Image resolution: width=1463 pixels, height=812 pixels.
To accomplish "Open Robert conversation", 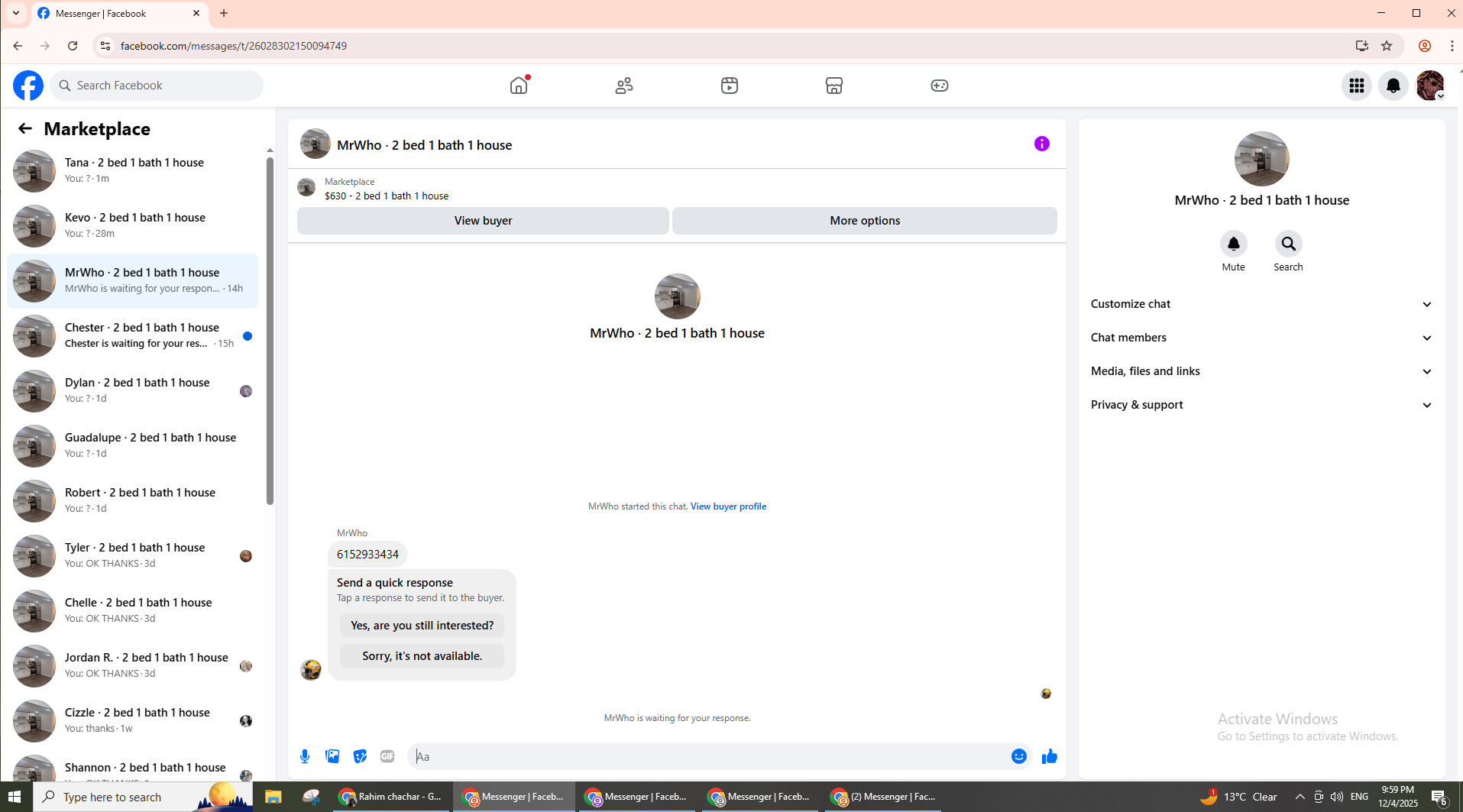I will click(133, 501).
